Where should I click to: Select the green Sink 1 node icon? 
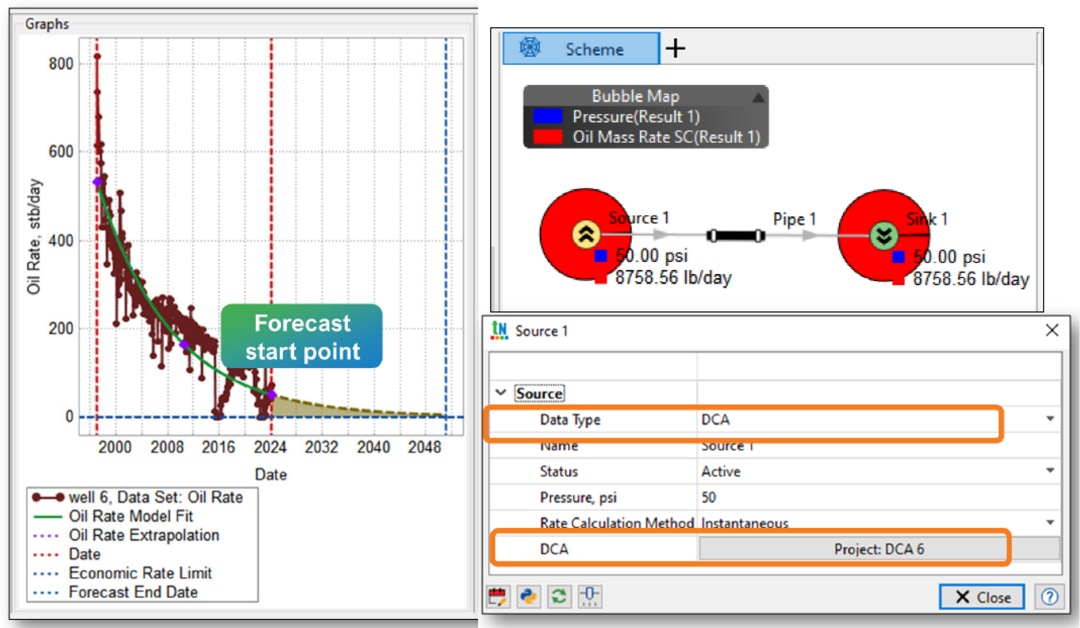[x=883, y=236]
